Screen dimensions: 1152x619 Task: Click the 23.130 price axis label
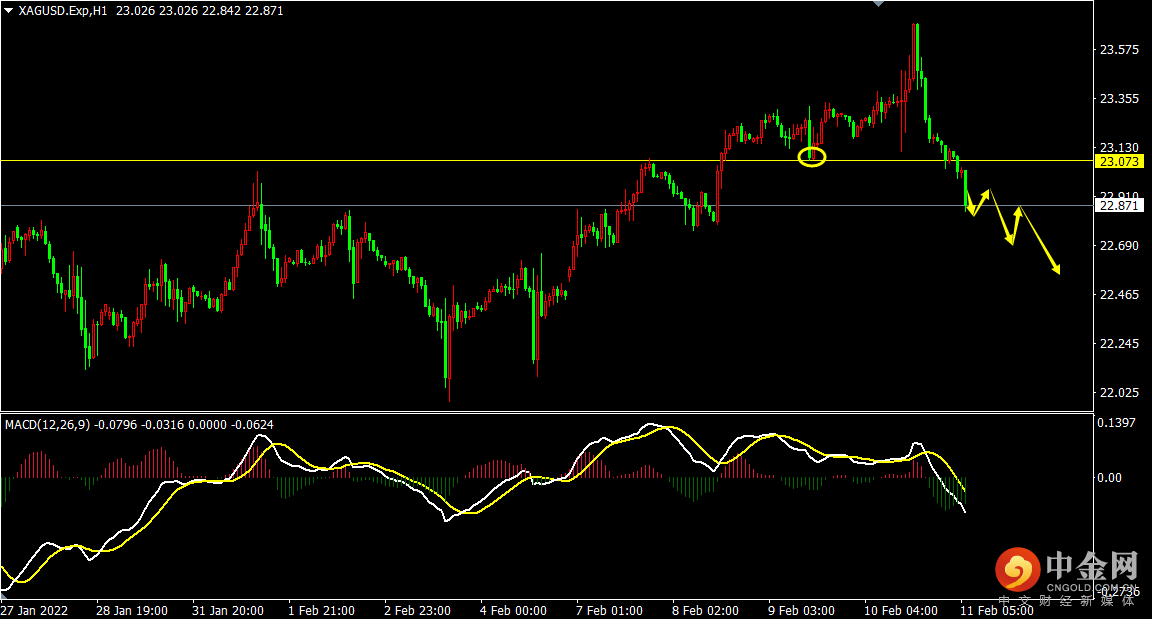1119,148
